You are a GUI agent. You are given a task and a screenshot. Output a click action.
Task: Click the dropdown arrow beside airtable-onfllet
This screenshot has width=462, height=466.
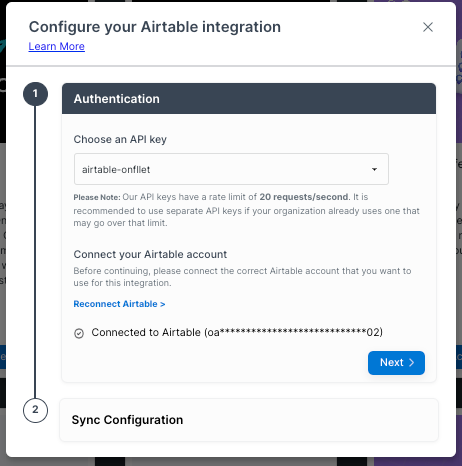(374, 169)
